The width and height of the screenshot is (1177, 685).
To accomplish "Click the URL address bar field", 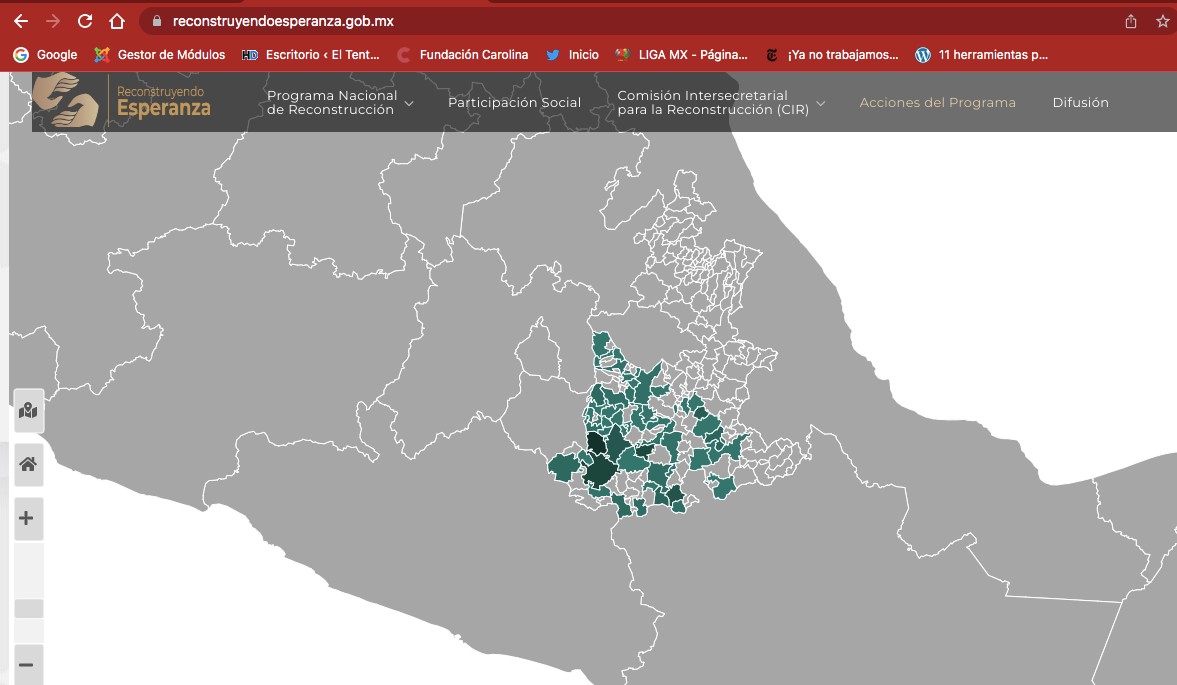I will click(600, 21).
